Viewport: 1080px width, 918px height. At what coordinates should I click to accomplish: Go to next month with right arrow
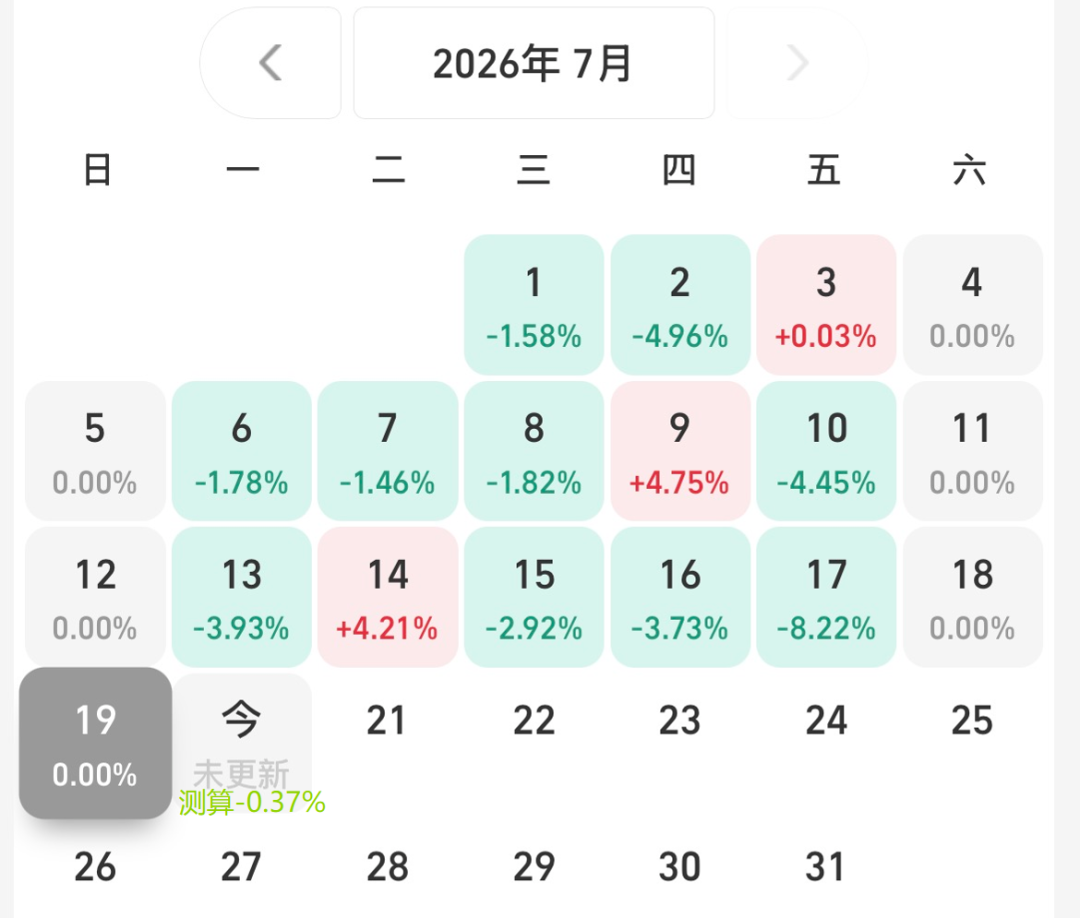coord(797,63)
